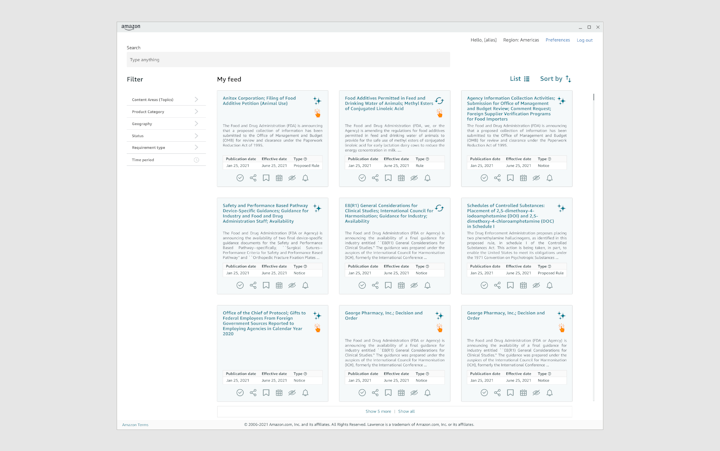The width and height of the screenshot is (720, 451).
Task: Click hand pointer icon on Office of Chief of Protocol card
Action: tap(317, 328)
